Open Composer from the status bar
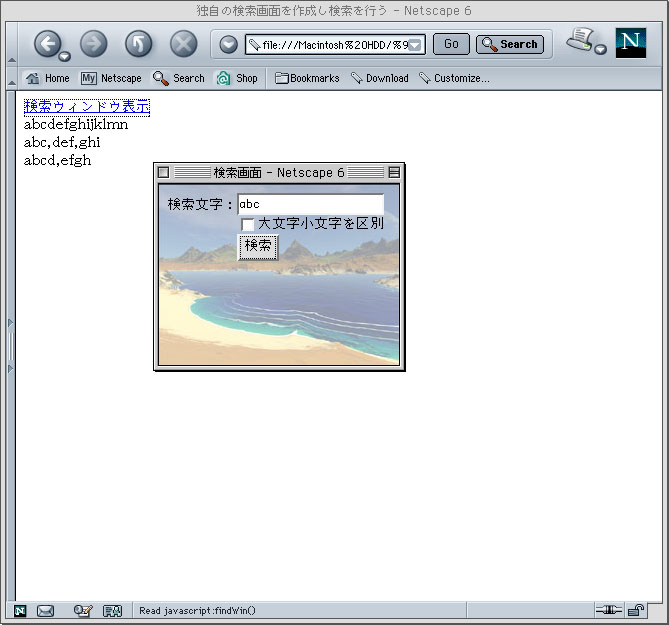Screen dimensions: 669x625 (83, 611)
